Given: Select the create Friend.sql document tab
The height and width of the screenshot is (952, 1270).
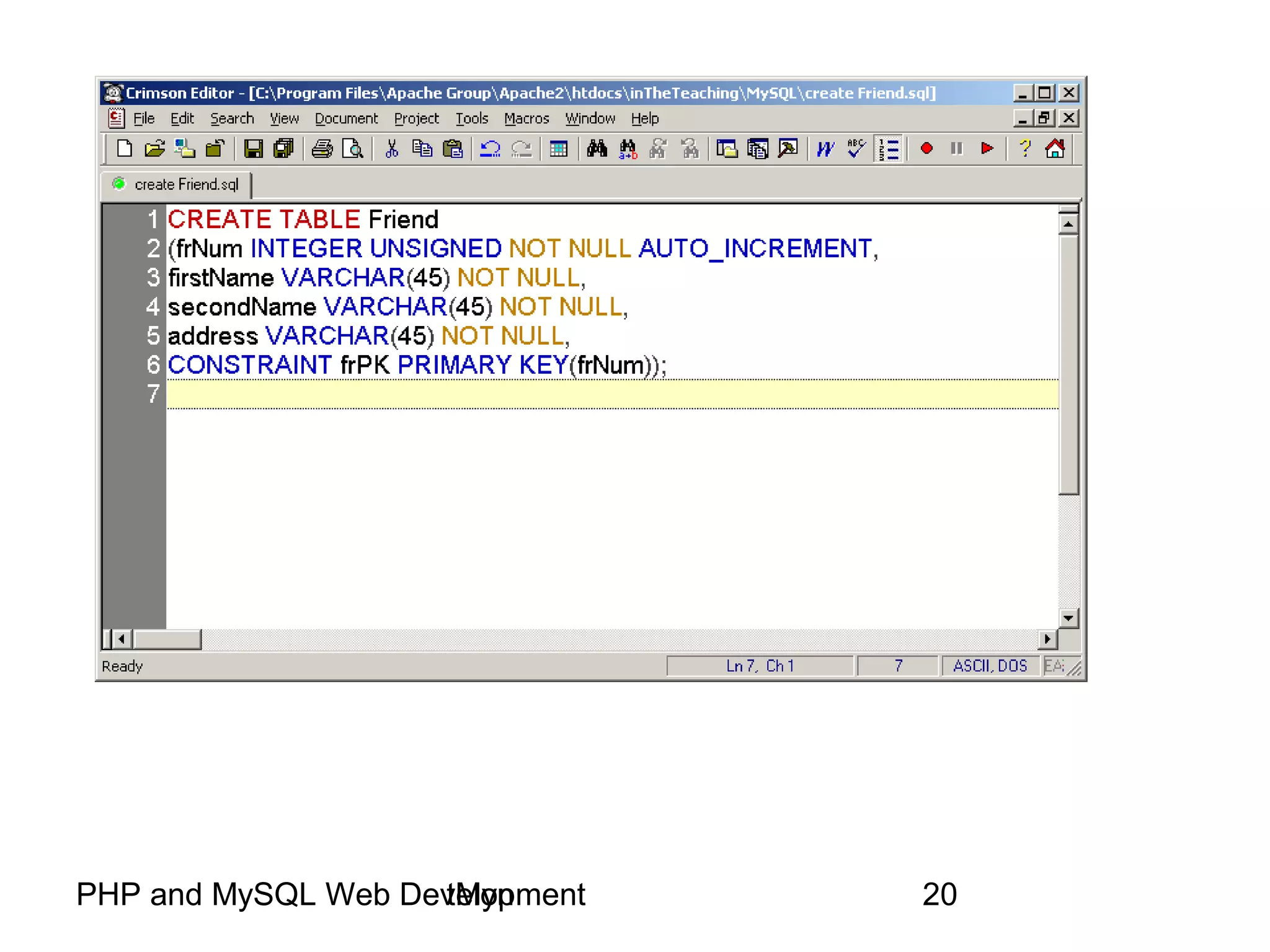Looking at the screenshot, I should (x=186, y=185).
